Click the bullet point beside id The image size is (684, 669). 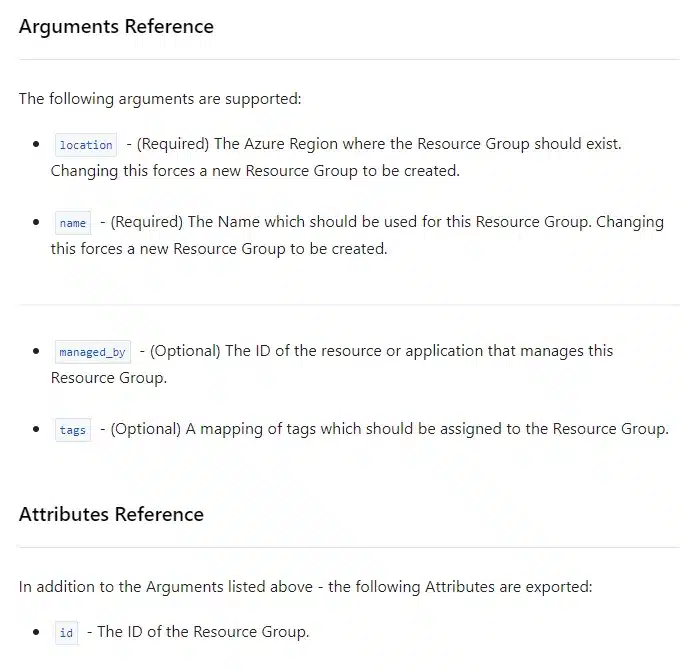37,633
